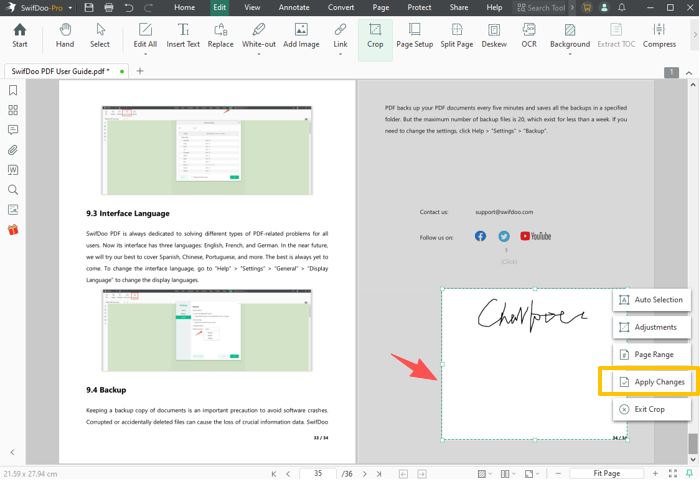
Task: Click the page number input field
Action: (318, 473)
